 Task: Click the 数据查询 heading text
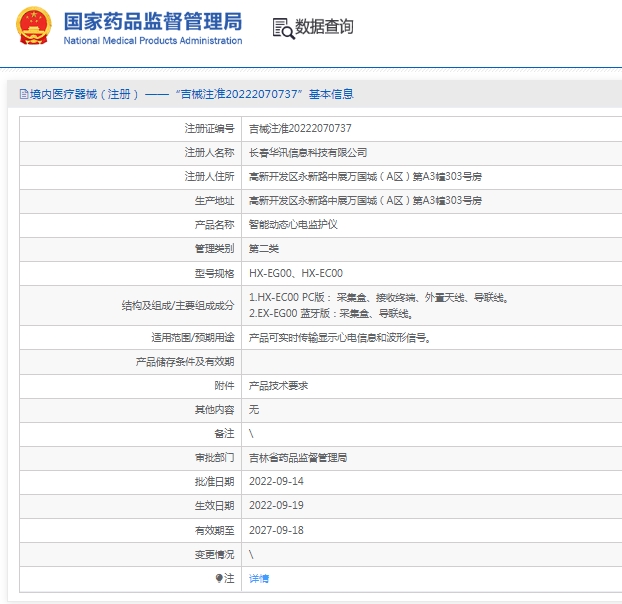[x=324, y=27]
